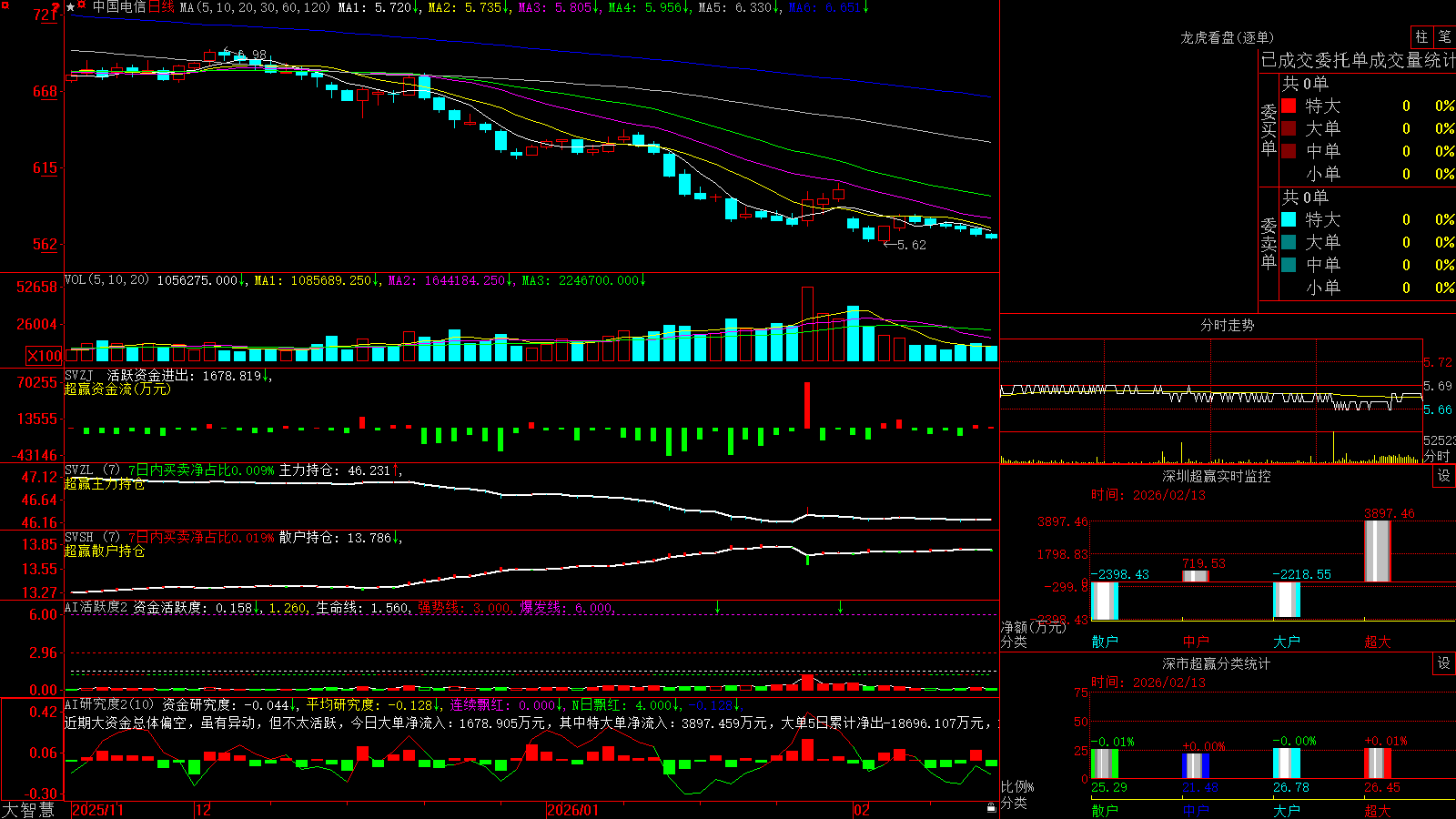The height and width of the screenshot is (819, 1456).
Task: Click the X100 volume scale box
Action: click(45, 356)
